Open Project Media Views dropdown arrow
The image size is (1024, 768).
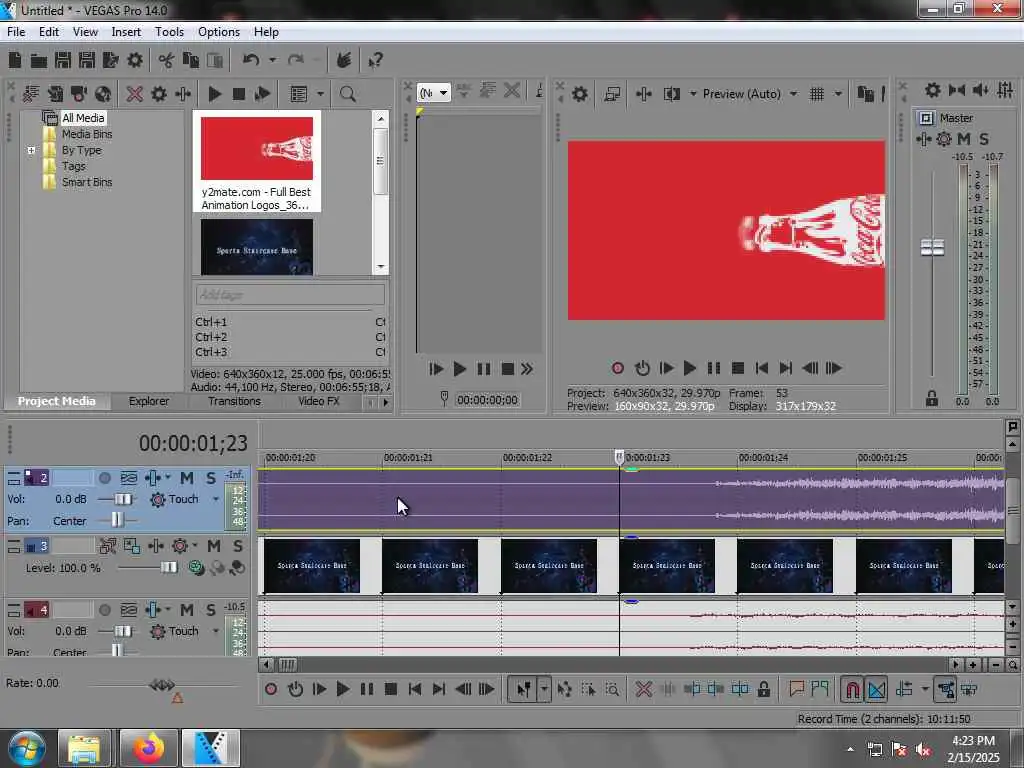320,94
